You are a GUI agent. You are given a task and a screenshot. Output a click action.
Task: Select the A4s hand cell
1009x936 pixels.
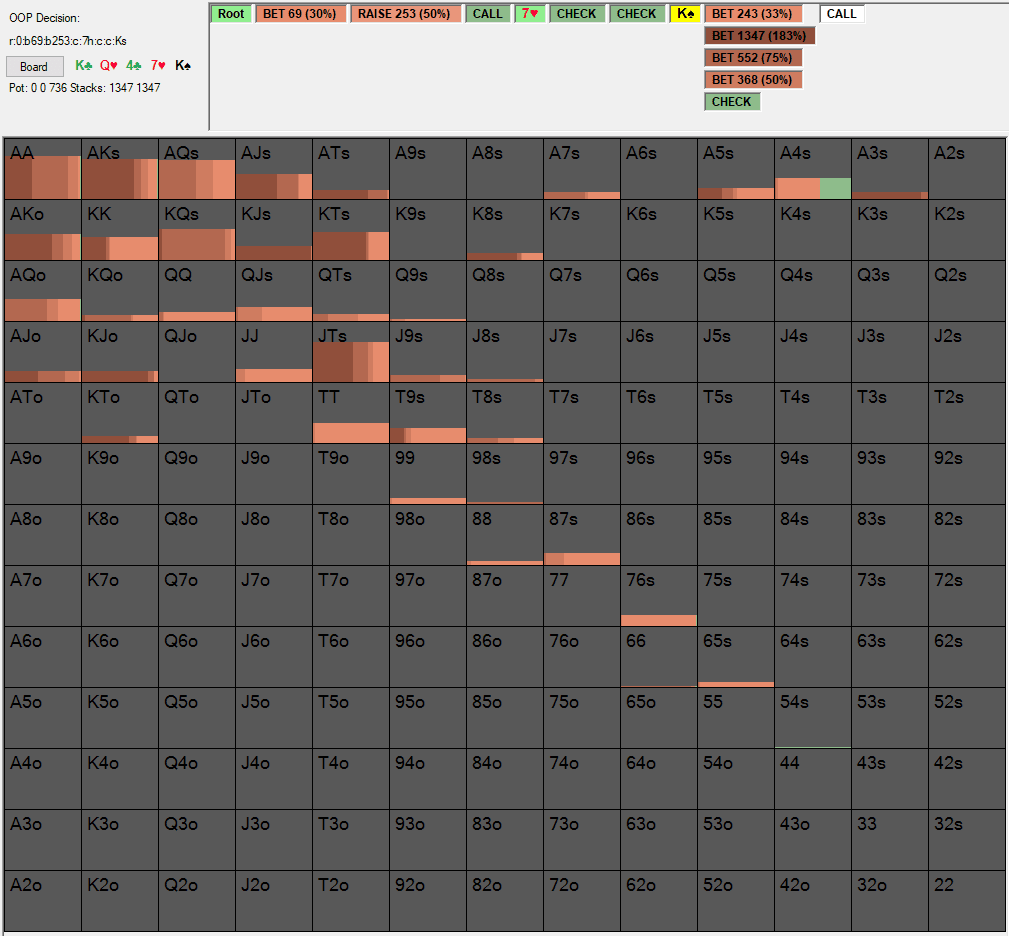pos(813,170)
